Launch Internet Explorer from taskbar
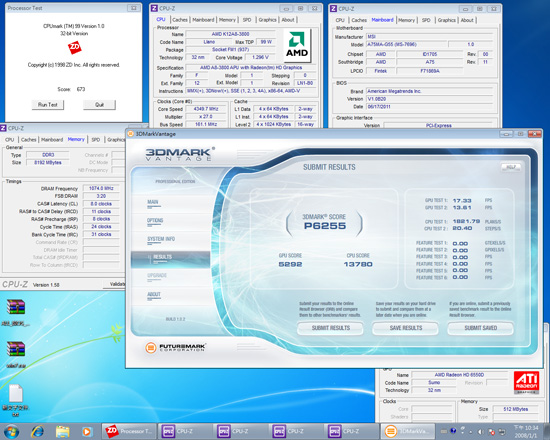This screenshot has width=550, height=440. [37, 431]
